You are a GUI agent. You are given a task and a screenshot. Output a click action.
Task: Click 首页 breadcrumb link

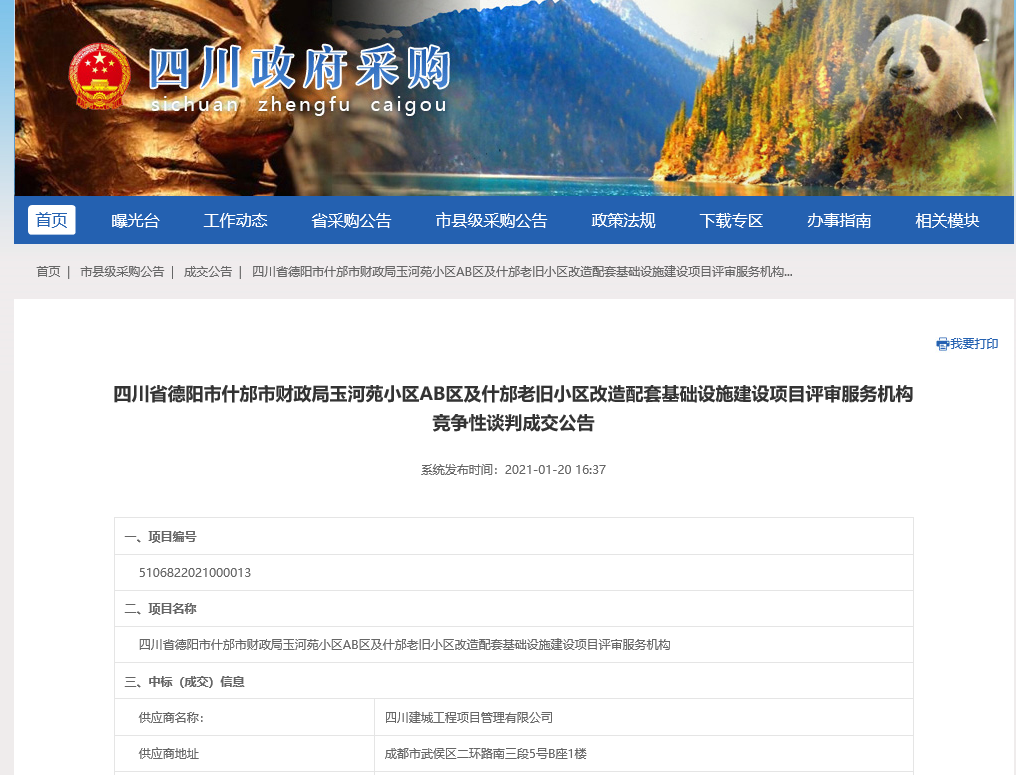(48, 272)
